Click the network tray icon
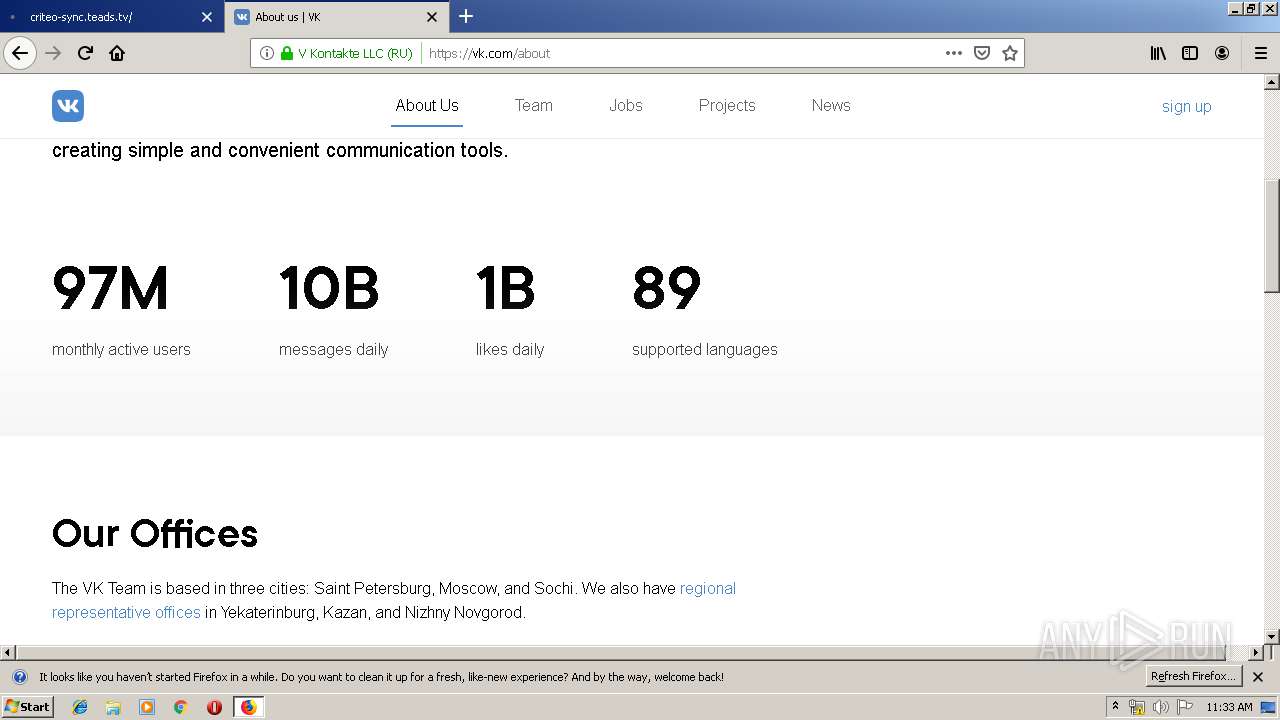Image resolution: width=1280 pixels, height=720 pixels. (1136, 707)
